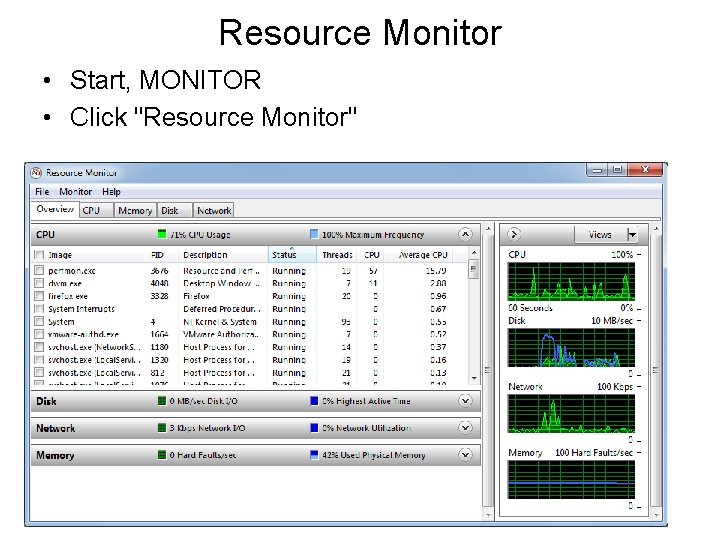The height and width of the screenshot is (540, 720).
Task: Close the Resource Monitor window
Action: pos(645,170)
